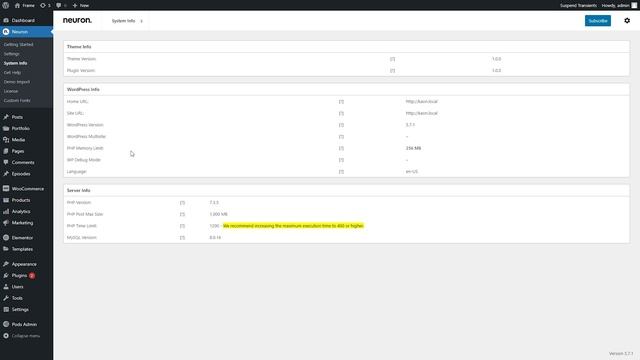This screenshot has height=360, width=640.
Task: Click help icon beside PHP Version
Action: (x=182, y=202)
